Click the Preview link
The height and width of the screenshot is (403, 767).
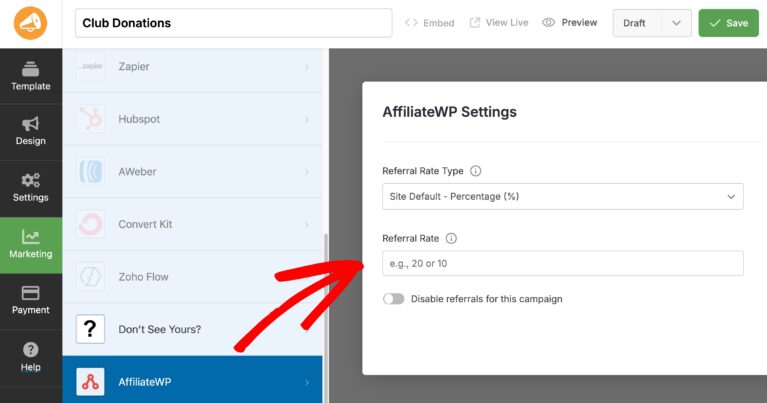click(570, 23)
